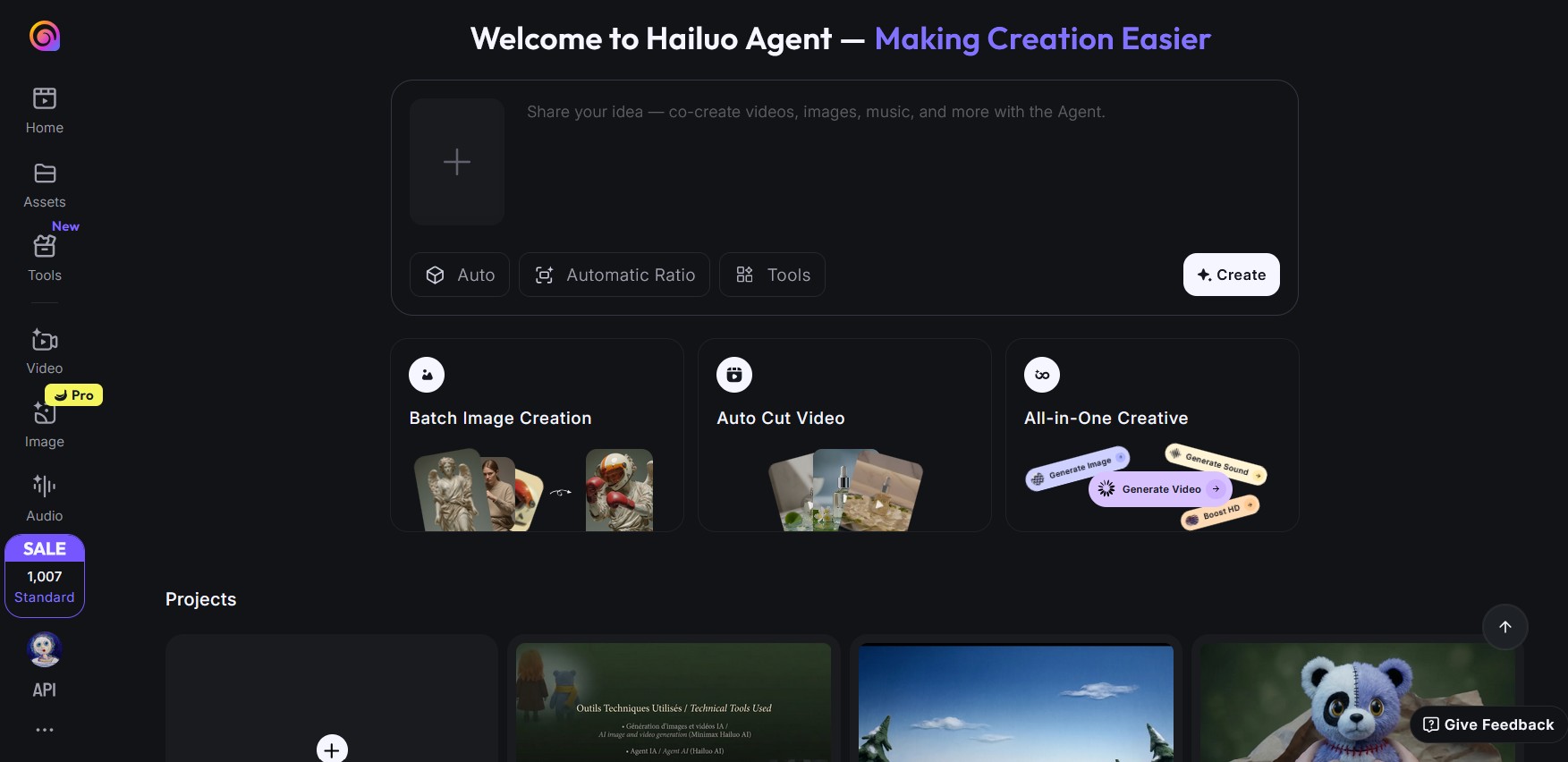
Task: Click the Give Feedback button
Action: tap(1488, 724)
